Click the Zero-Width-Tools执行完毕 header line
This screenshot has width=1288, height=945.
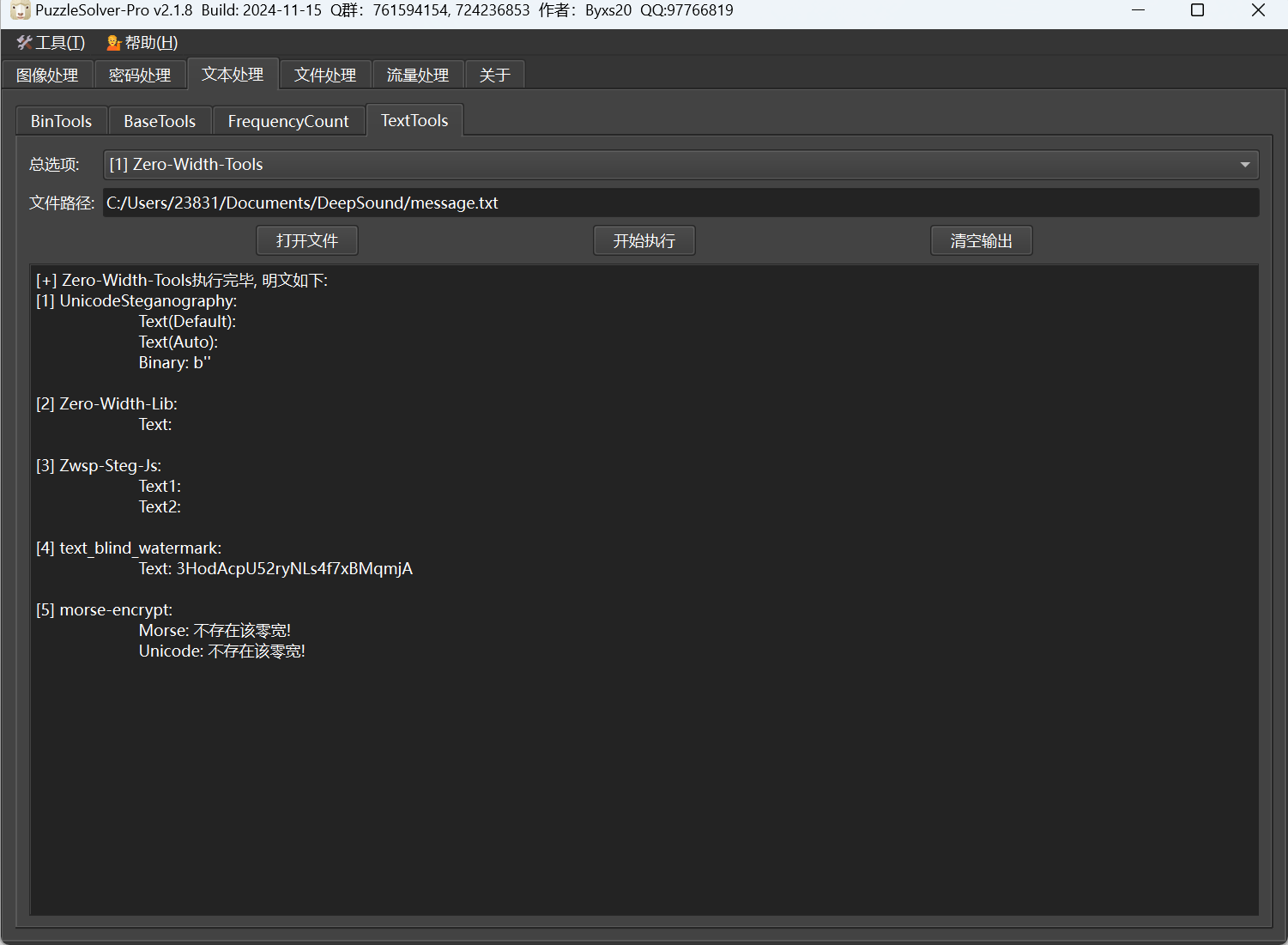coord(182,281)
